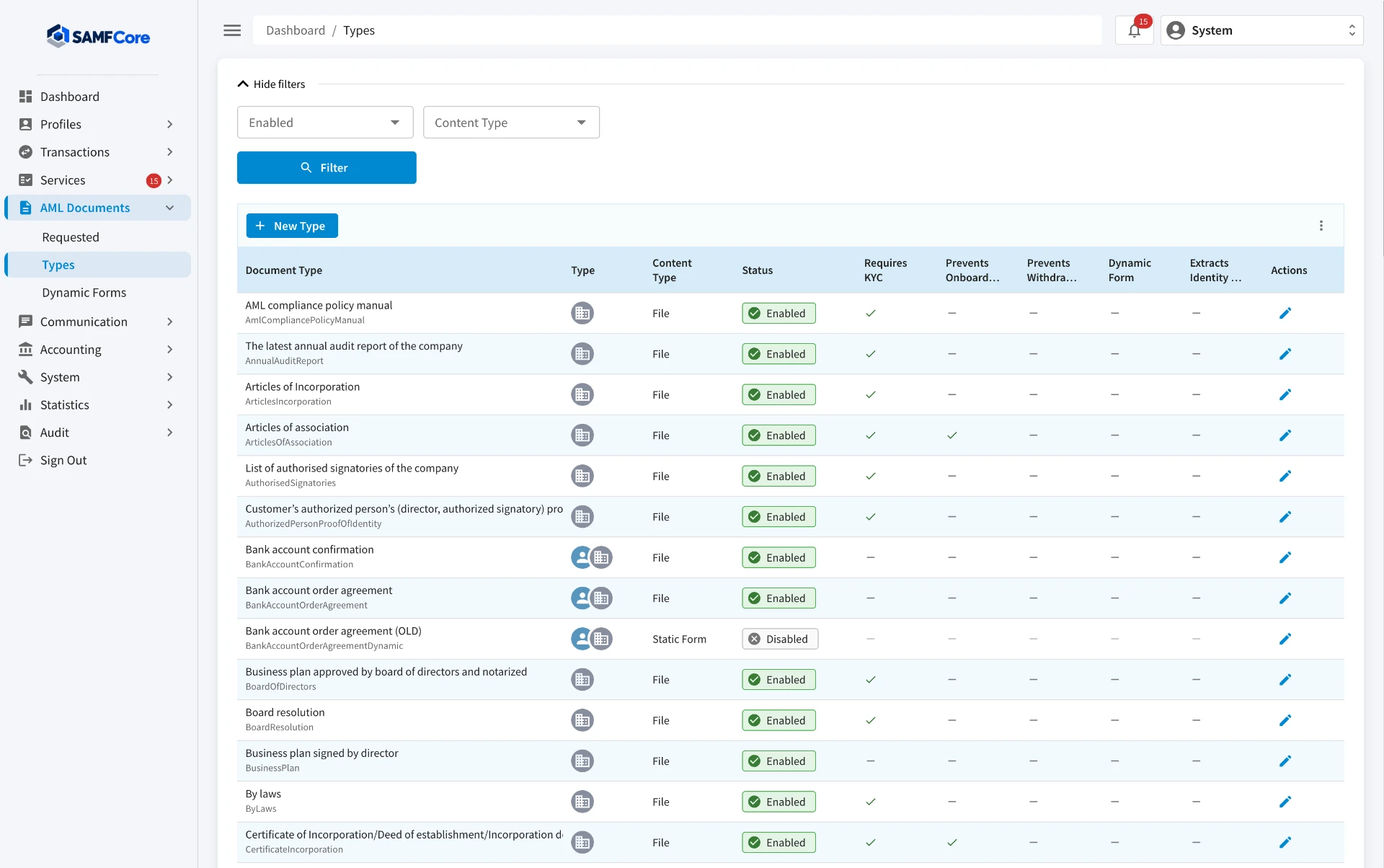Expand the Services sidebar menu

[97, 180]
